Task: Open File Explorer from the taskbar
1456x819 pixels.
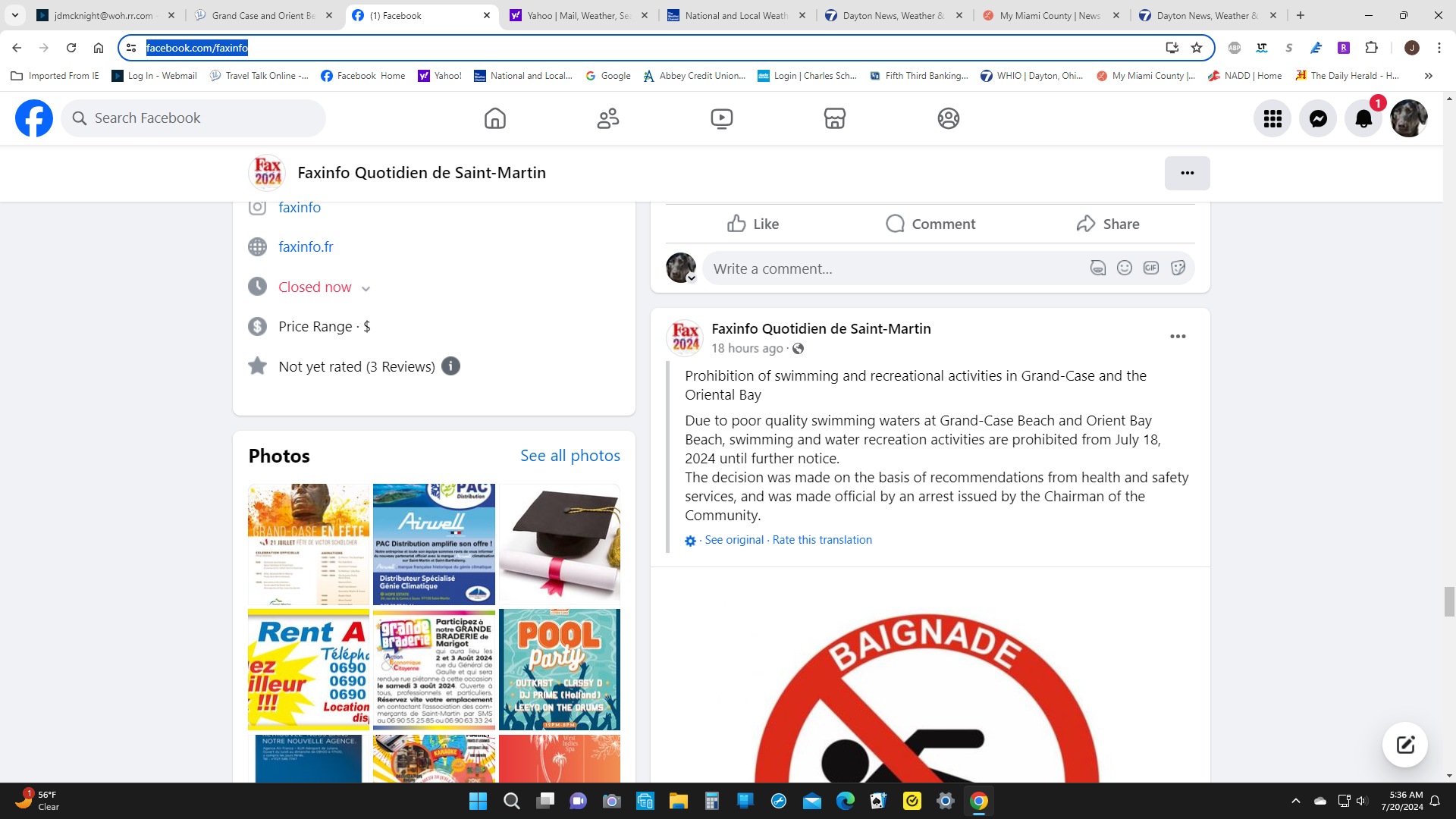Action: point(678,801)
